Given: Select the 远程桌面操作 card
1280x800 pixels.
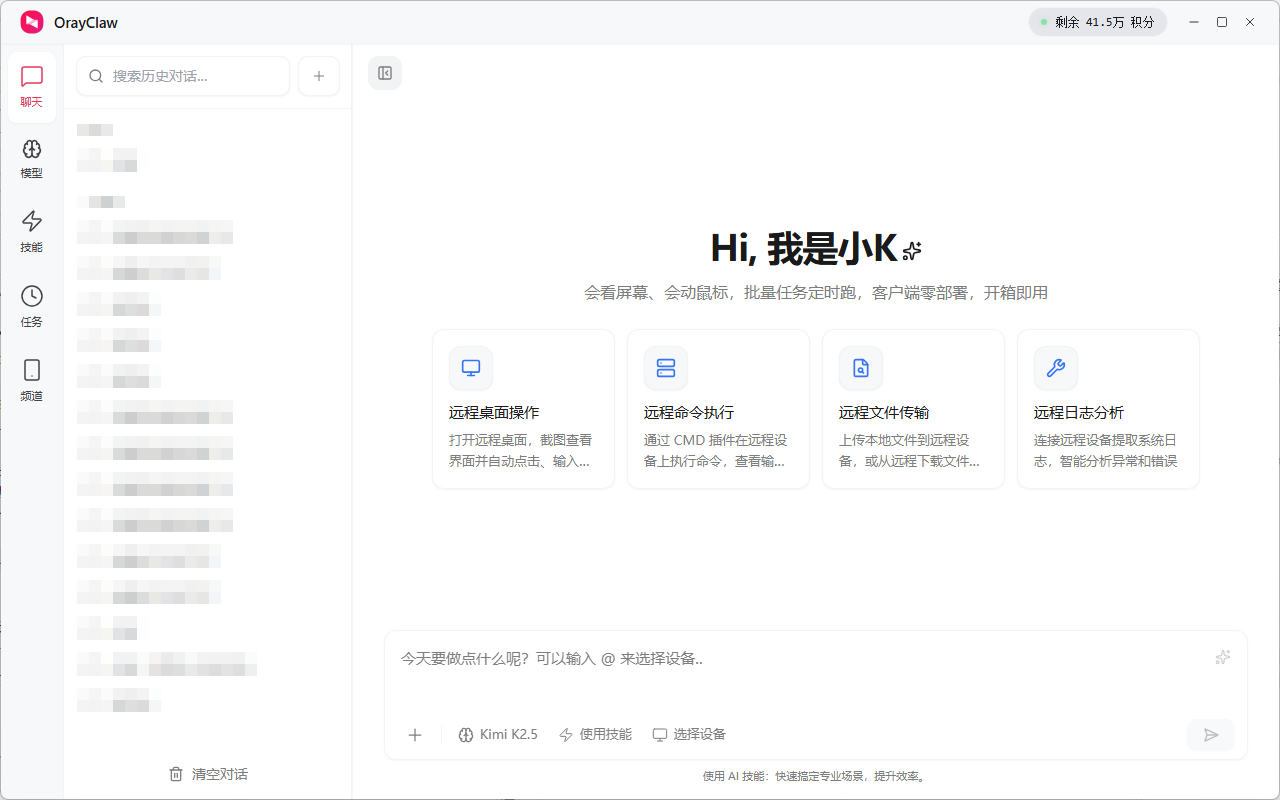Looking at the screenshot, I should pyautogui.click(x=524, y=409).
